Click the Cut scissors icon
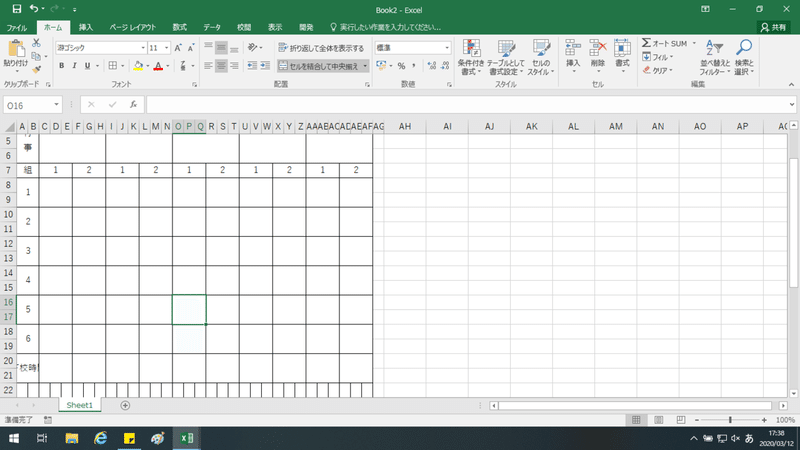 click(36, 43)
